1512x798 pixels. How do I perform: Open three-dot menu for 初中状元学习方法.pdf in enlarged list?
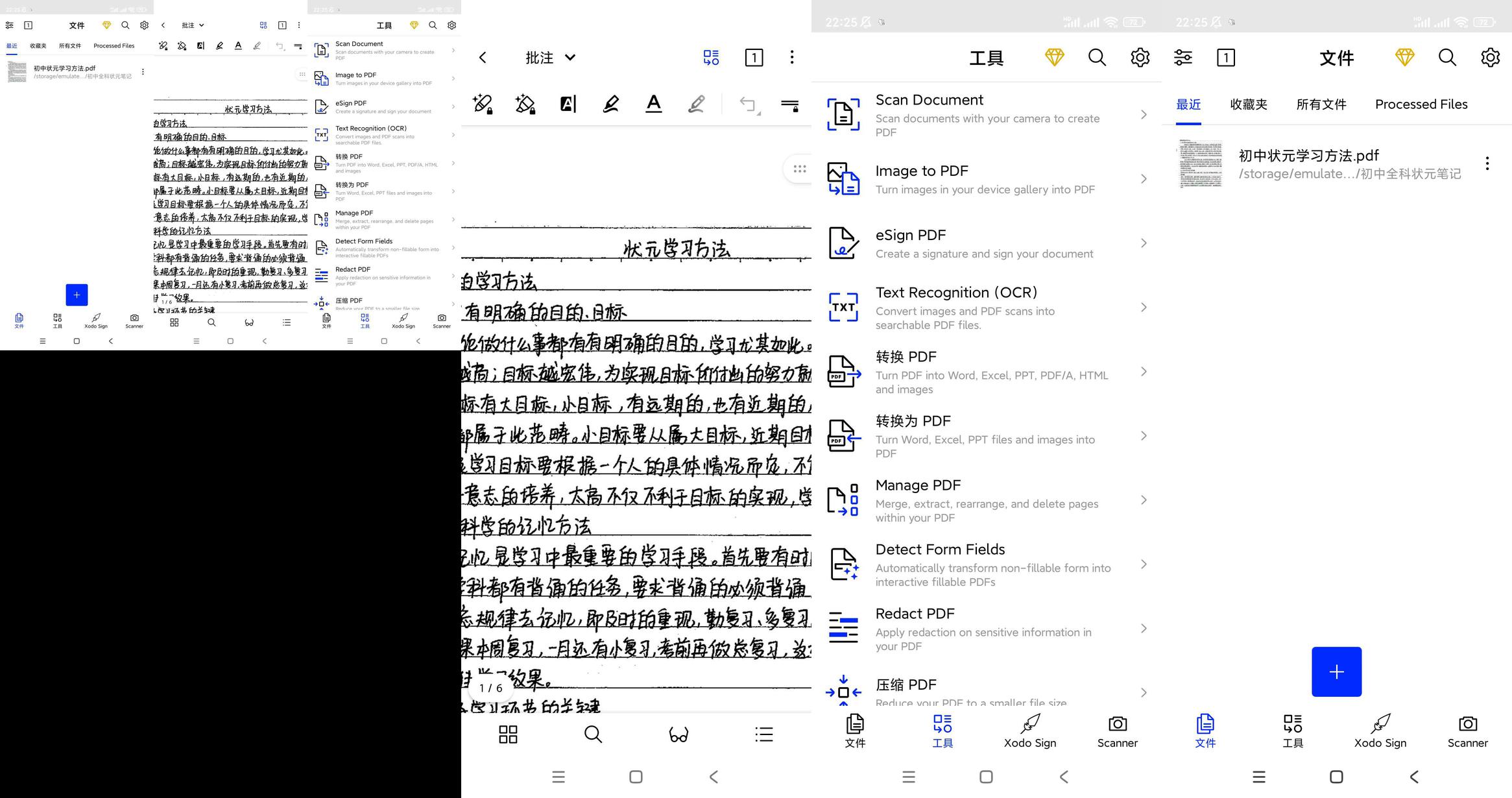tap(1487, 163)
